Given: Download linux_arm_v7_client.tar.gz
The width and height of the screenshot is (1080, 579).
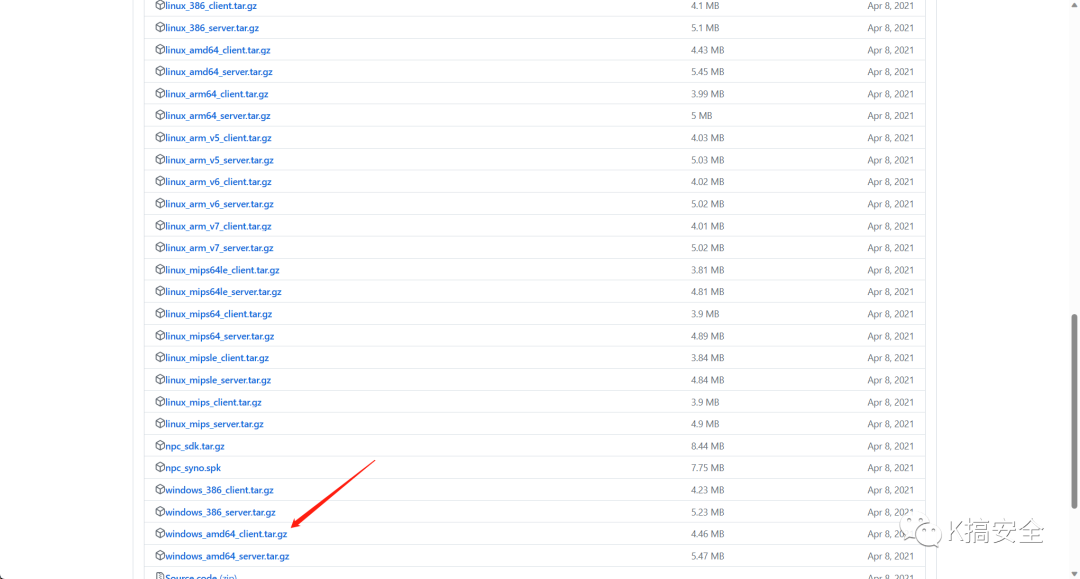Looking at the screenshot, I should point(218,227).
